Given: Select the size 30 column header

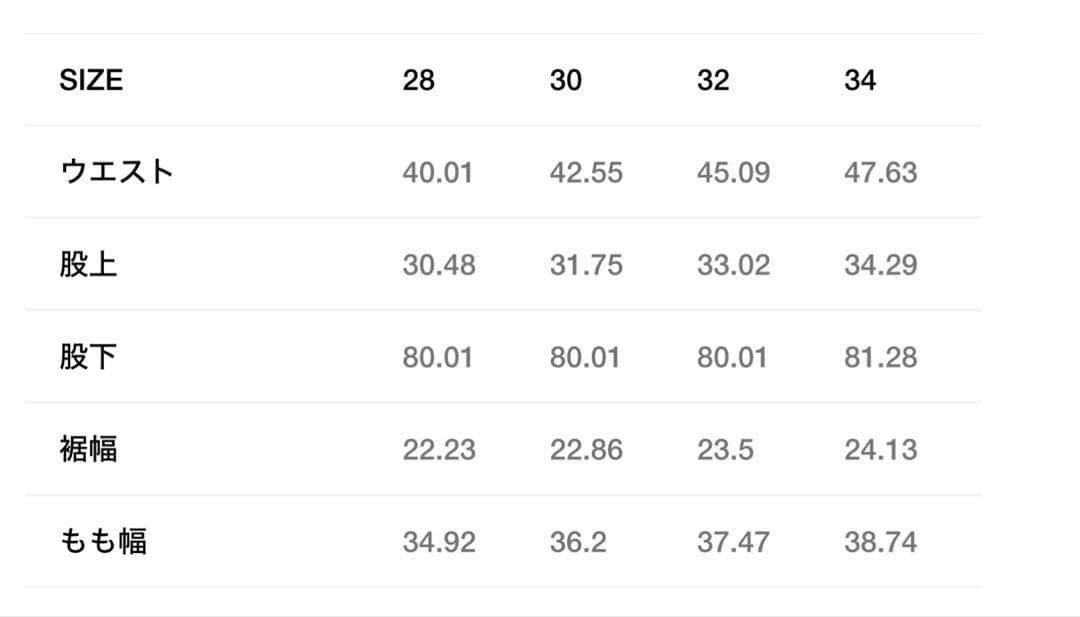Looking at the screenshot, I should 565,80.
